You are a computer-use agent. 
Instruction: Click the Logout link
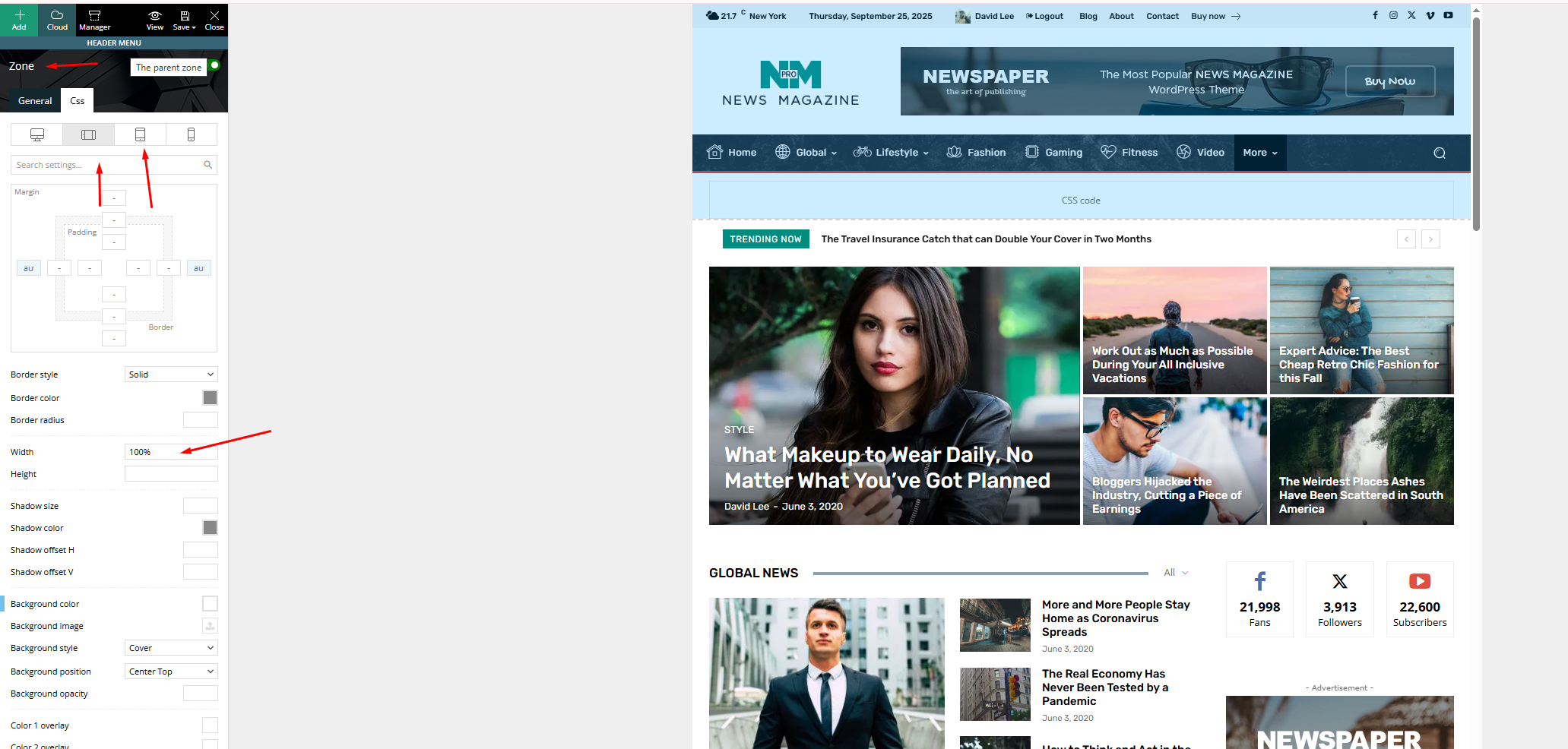1044,16
